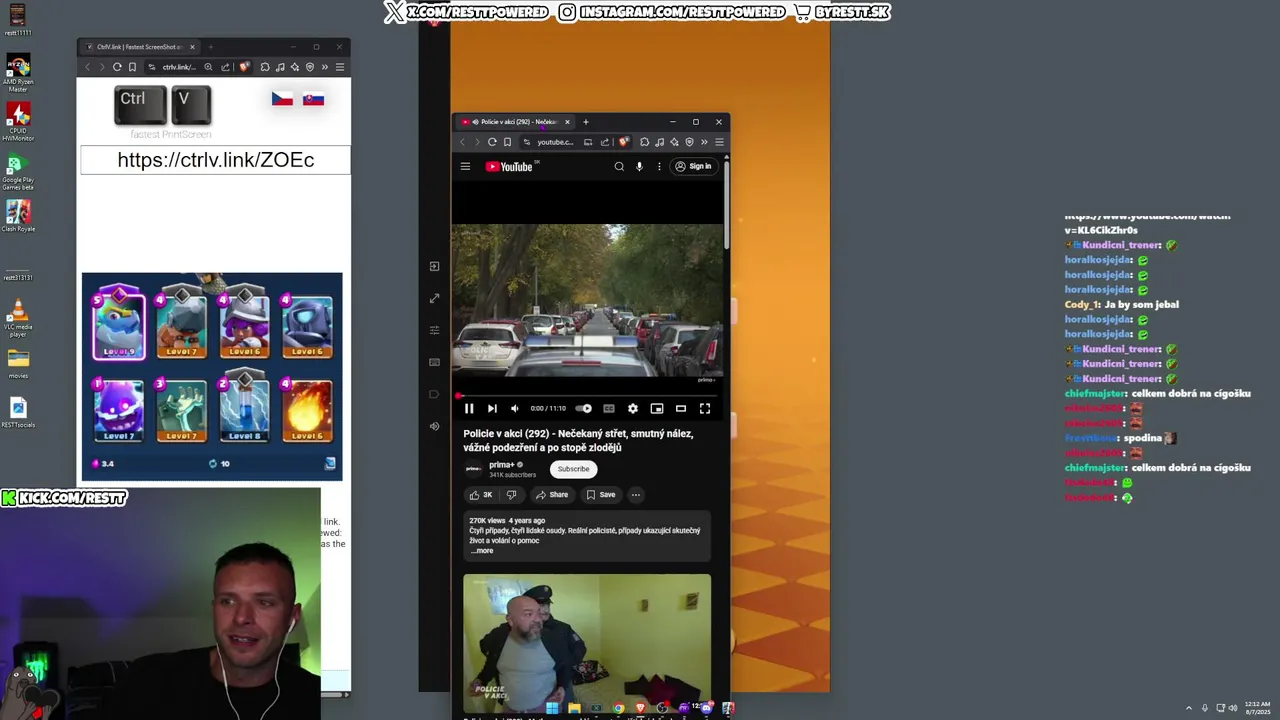Screen dimensions: 1280x720
Task: Open extensions puzzle icon in YouTube window
Action: click(x=644, y=142)
